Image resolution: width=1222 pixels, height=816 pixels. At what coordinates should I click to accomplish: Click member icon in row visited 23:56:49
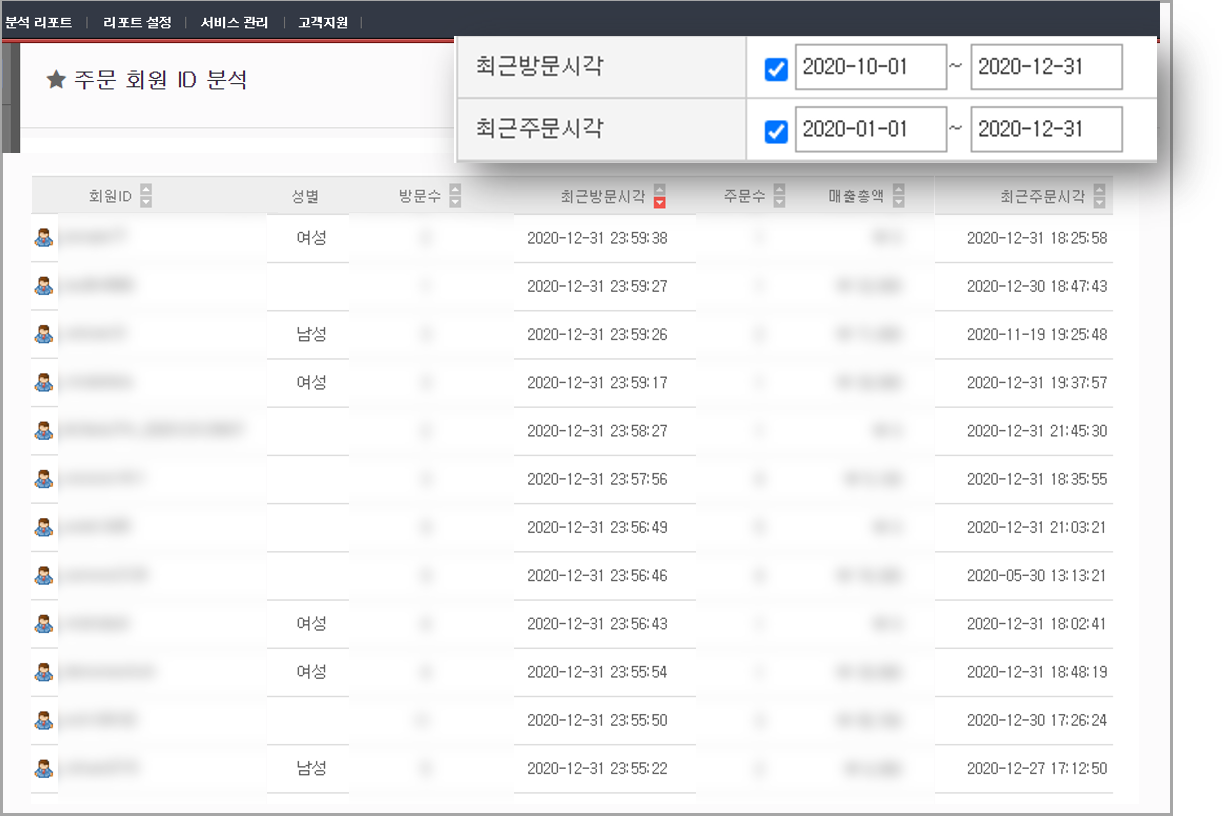[x=44, y=527]
